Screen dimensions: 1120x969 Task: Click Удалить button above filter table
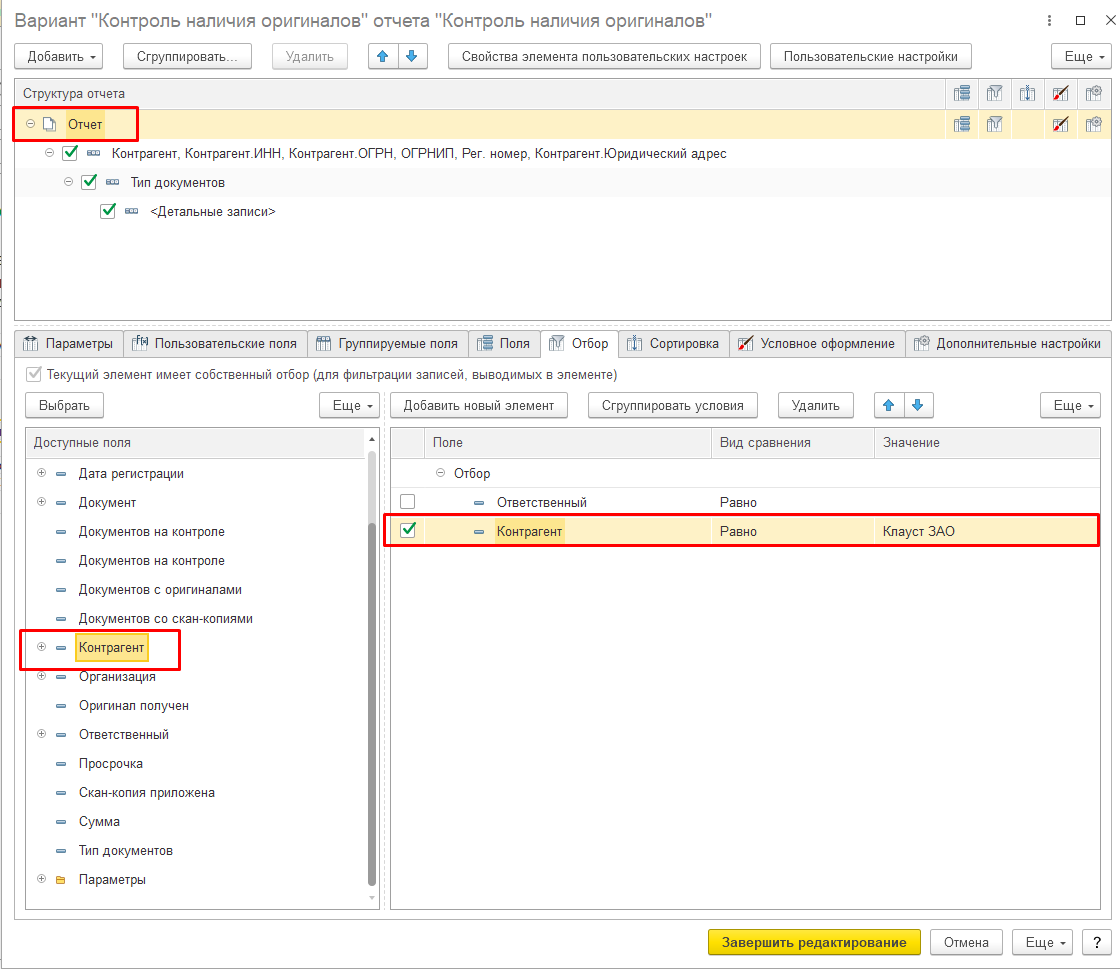[x=816, y=406]
